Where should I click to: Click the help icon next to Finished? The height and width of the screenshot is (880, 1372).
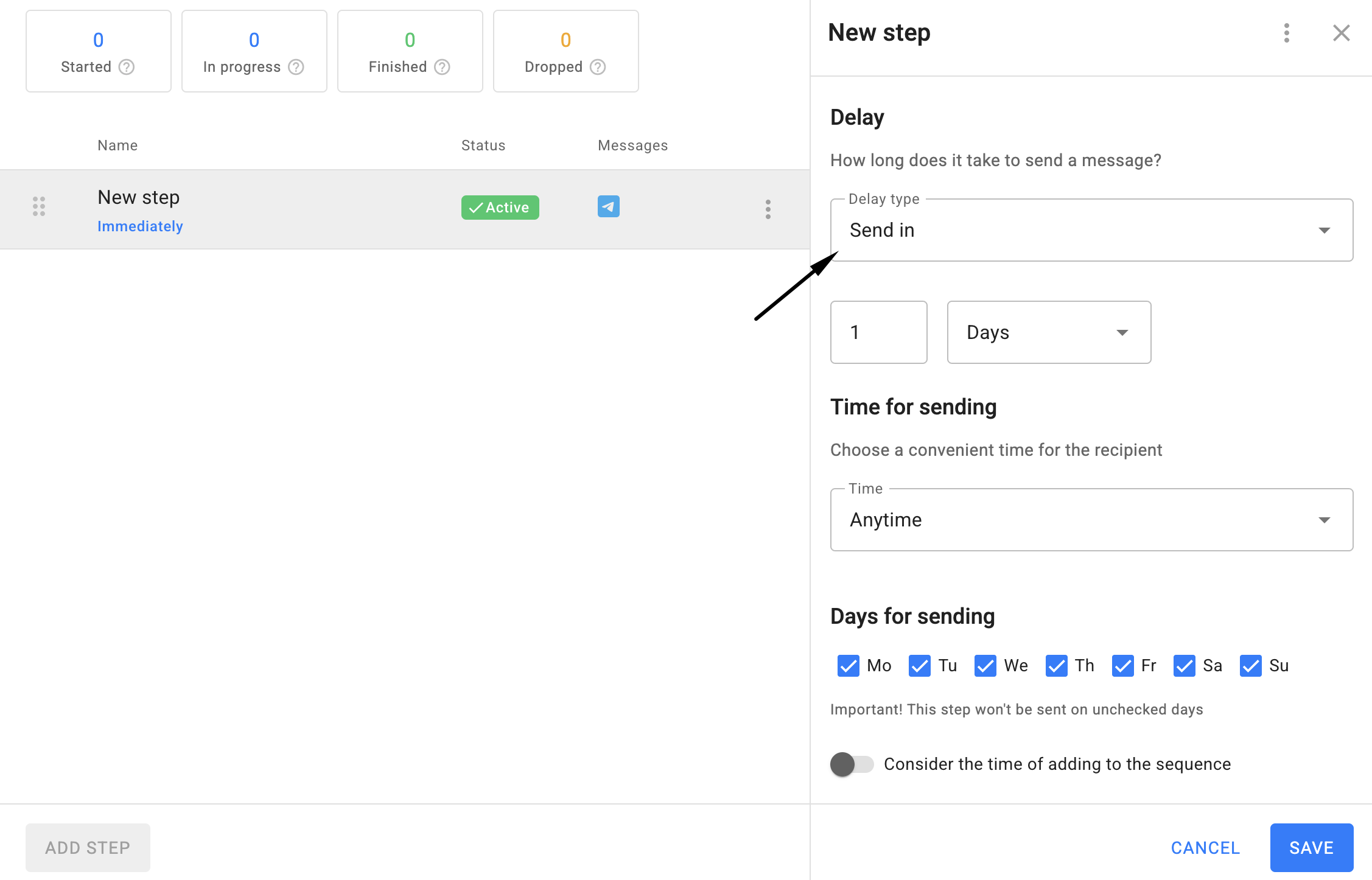click(x=442, y=67)
